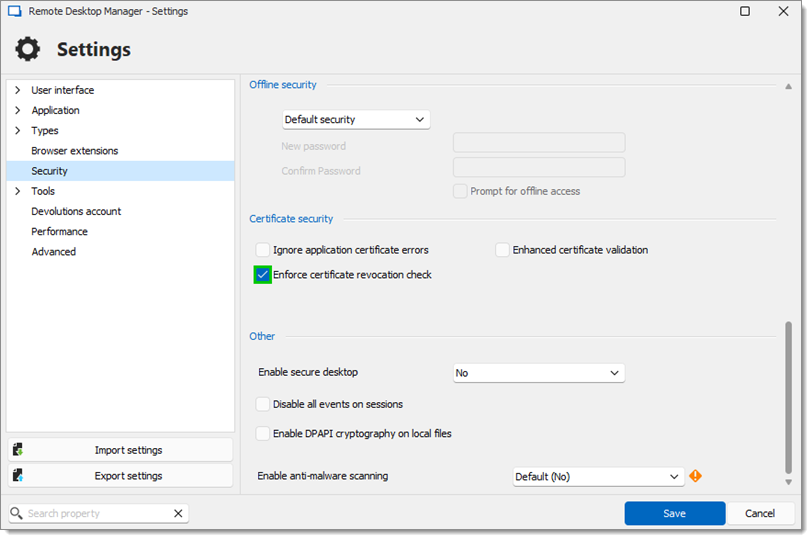The image size is (812, 540).
Task: Click the Offline security section heading
Action: [283, 84]
